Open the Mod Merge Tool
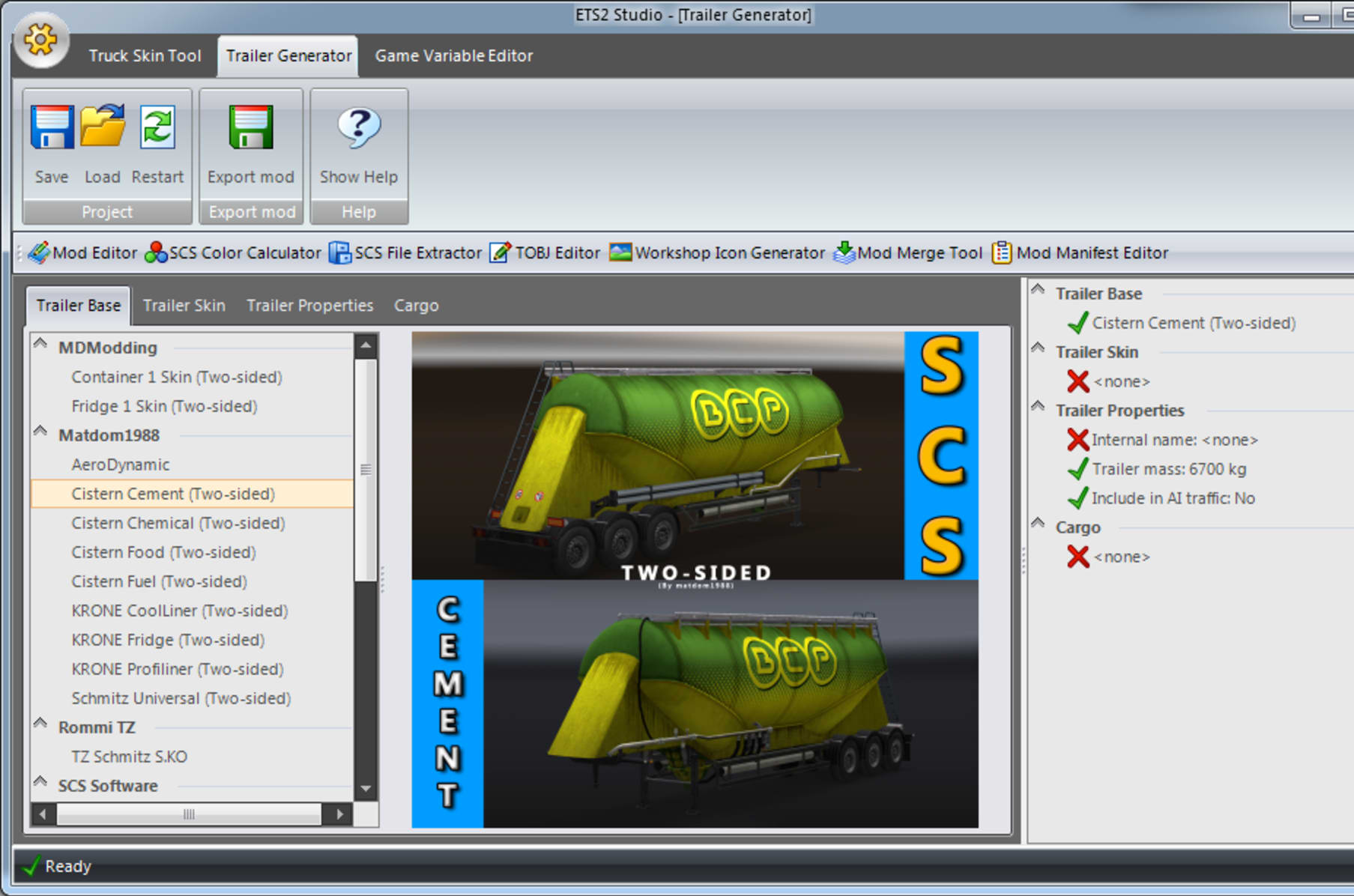Image resolution: width=1354 pixels, height=896 pixels. coord(907,252)
